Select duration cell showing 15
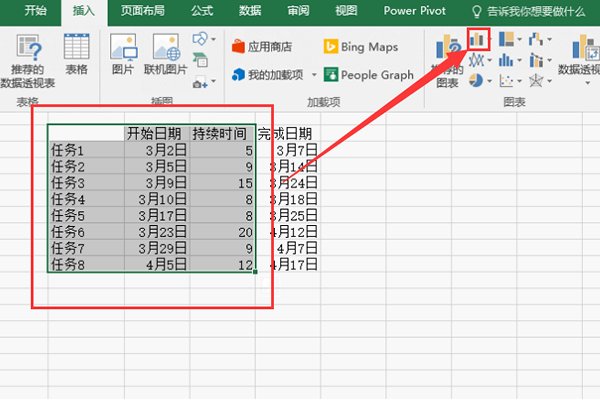This screenshot has height=400, width=600. point(222,183)
